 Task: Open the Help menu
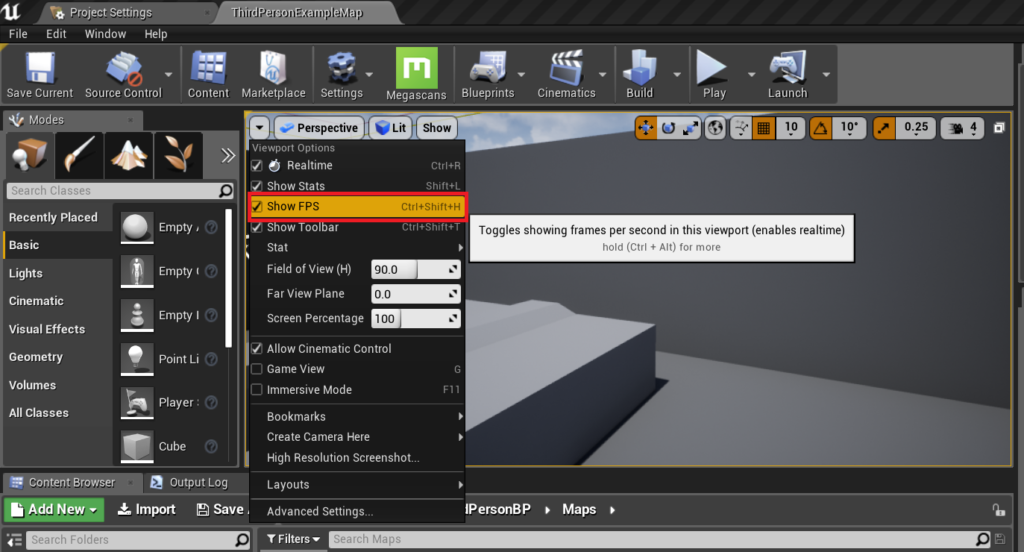(155, 34)
